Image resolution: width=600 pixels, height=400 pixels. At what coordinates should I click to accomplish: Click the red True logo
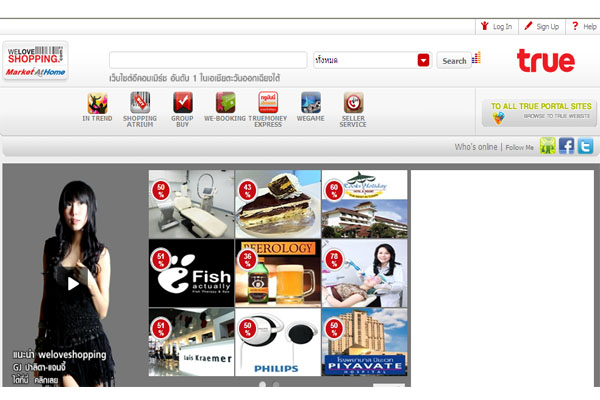546,60
